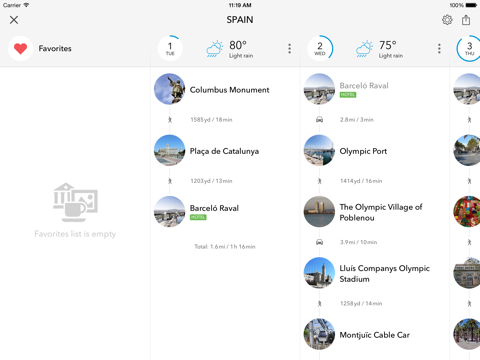Tap the car icon below Barceló Raval
This screenshot has height=360, width=480.
click(319, 120)
